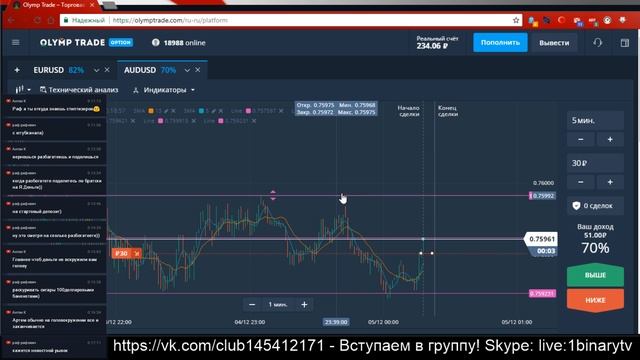Select the 30 ₽ trade amount field
The height and width of the screenshot is (360, 640).
pos(595,163)
